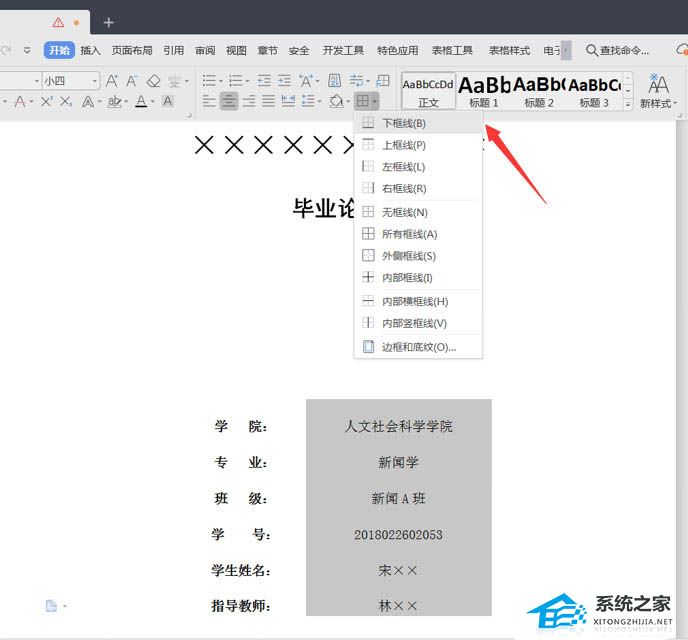
Task: Toggle superscript formatting
Action: point(47,102)
